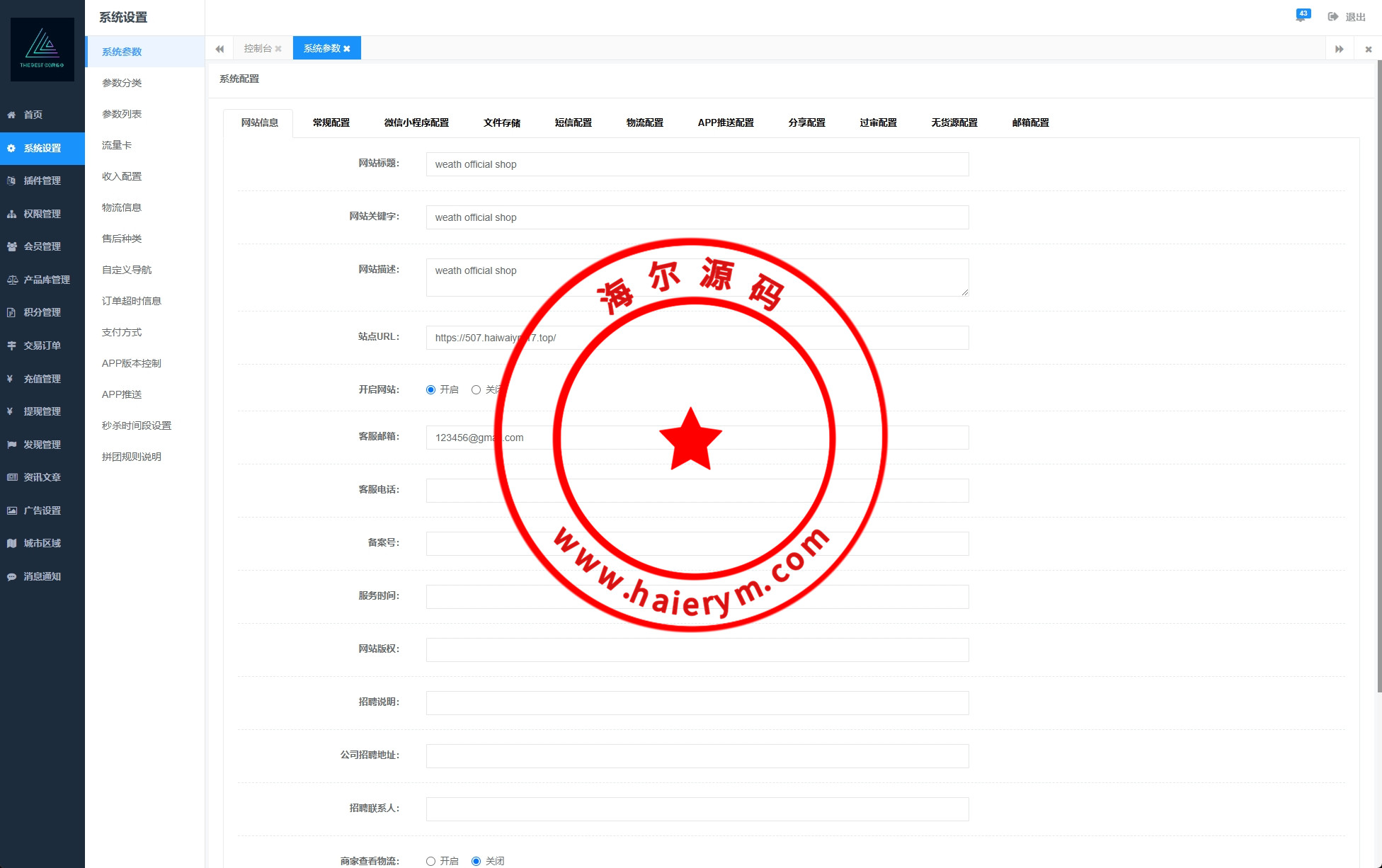The height and width of the screenshot is (868, 1382).
Task: Open the 邮箱配置 tab
Action: click(x=1030, y=122)
